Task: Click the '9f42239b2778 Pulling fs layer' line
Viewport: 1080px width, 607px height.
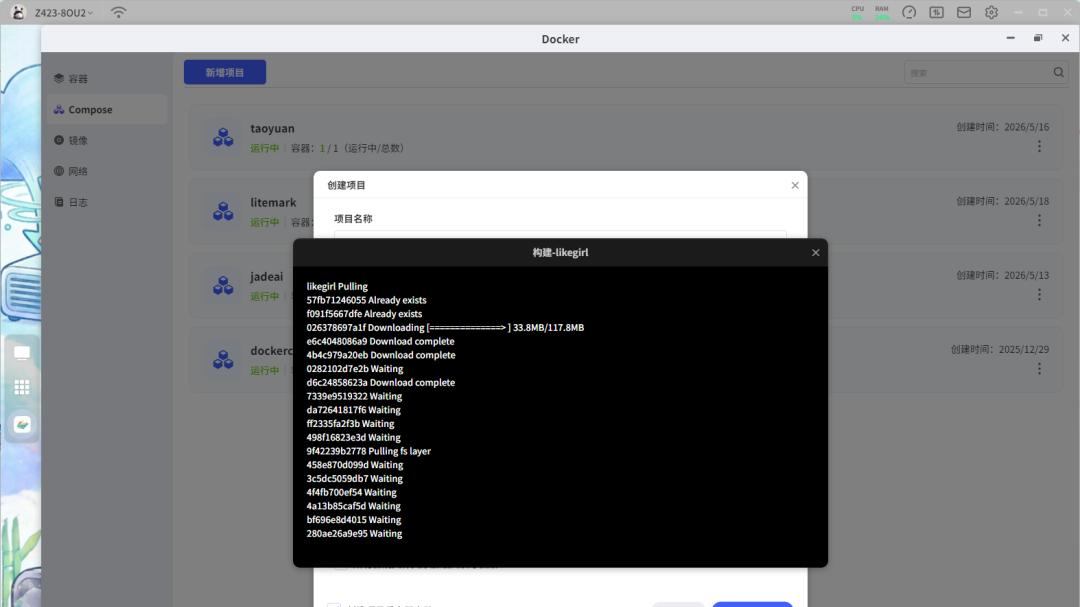Action: point(368,451)
